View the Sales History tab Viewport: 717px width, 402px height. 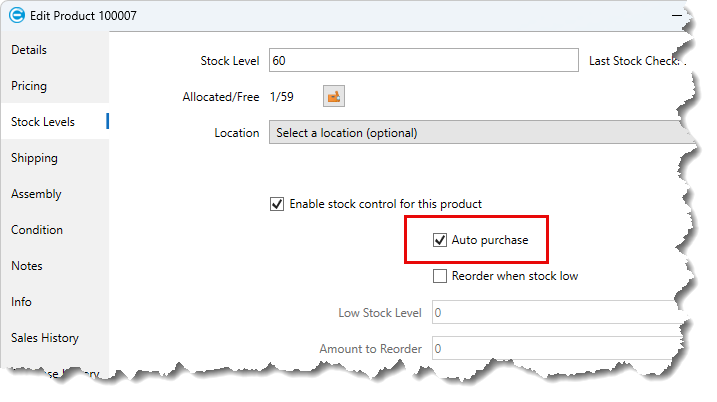click(45, 338)
